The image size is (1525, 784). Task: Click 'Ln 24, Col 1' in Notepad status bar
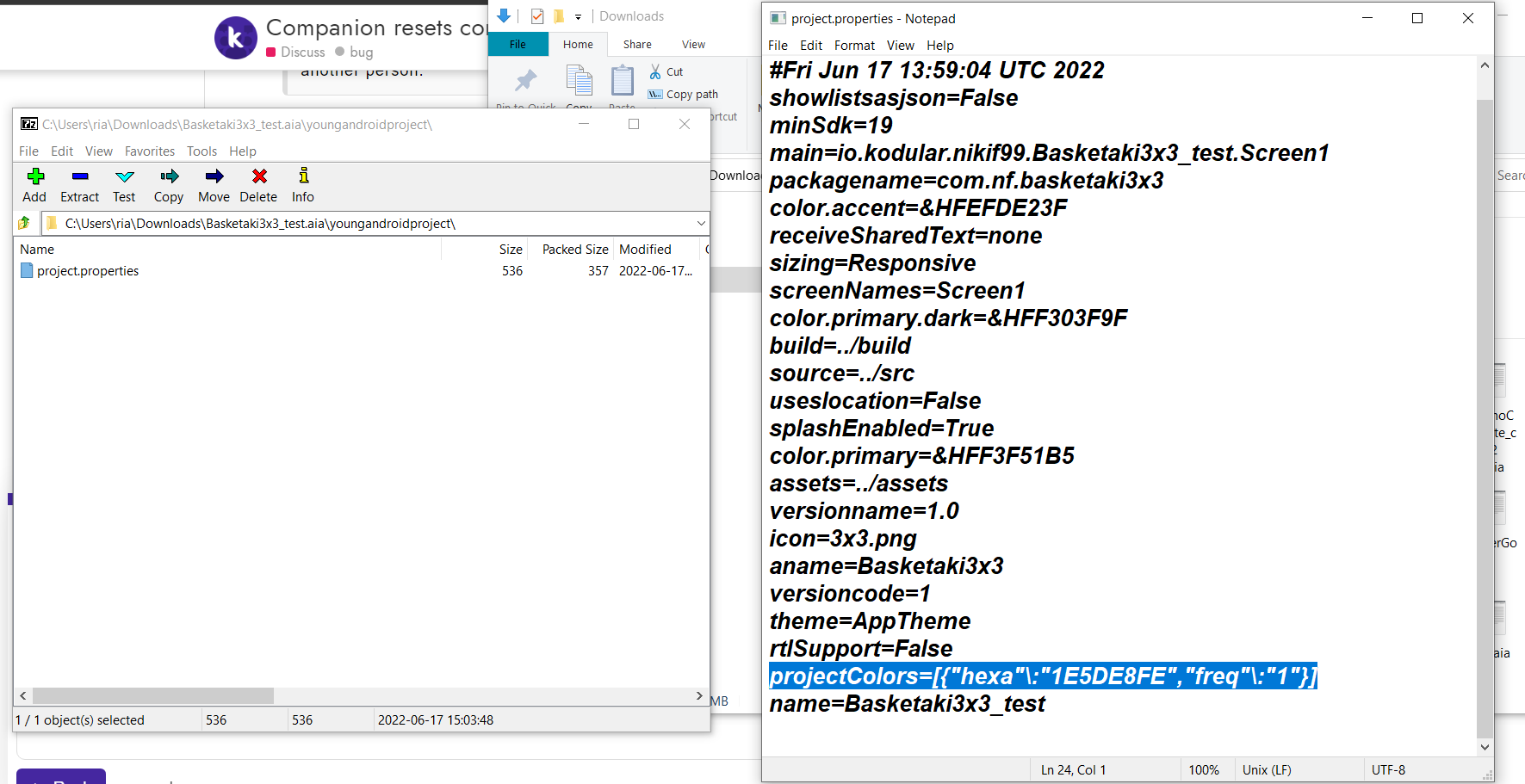[x=1073, y=770]
